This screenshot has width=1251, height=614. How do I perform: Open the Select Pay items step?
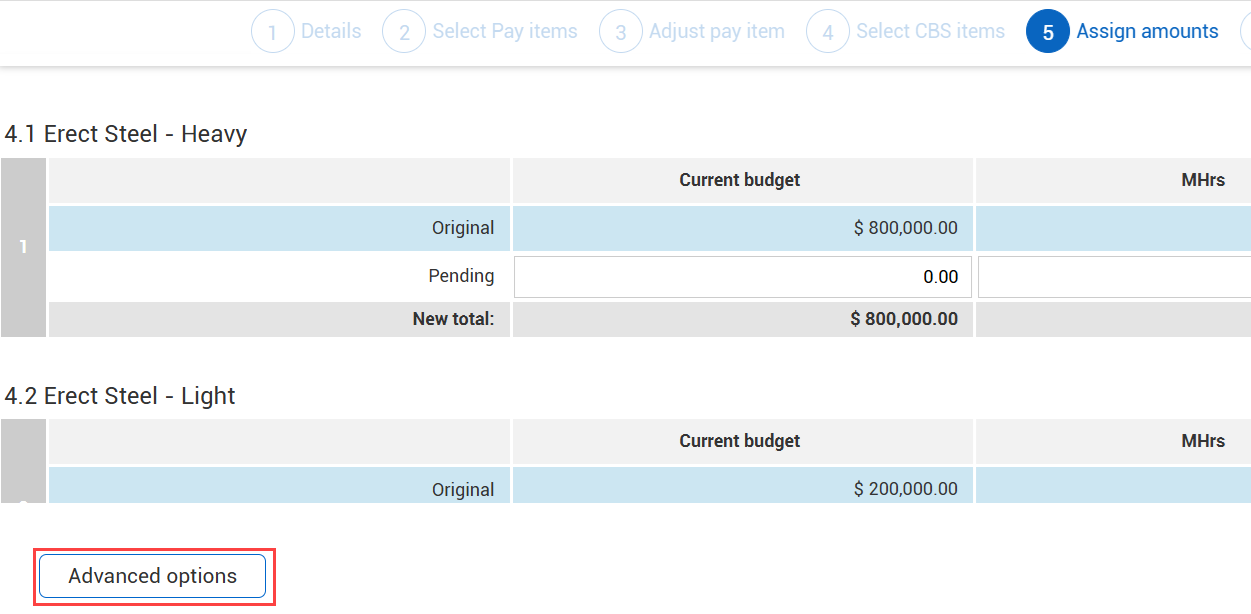pyautogui.click(x=505, y=32)
